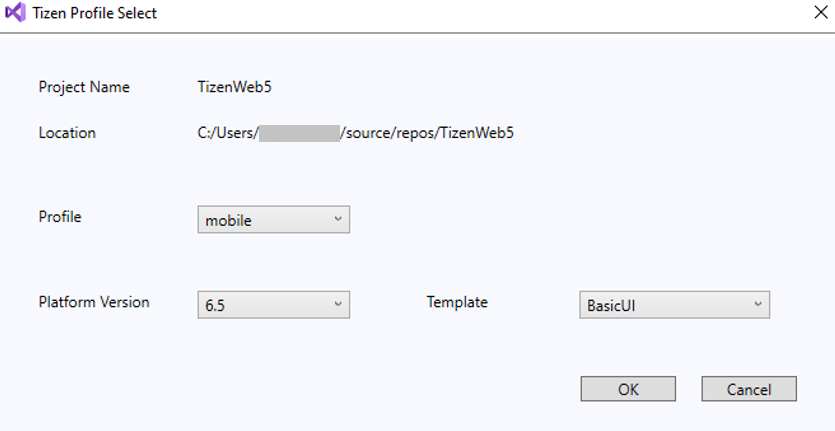Confirm the dialog with OK

628,389
